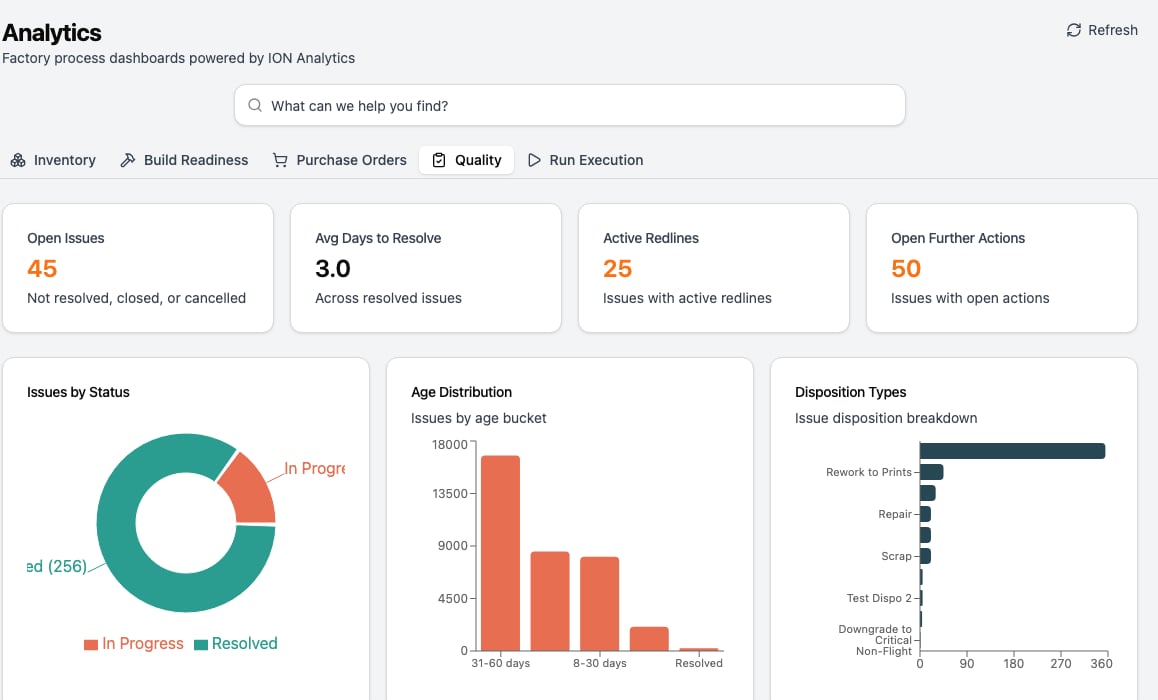
Task: Click the '8-30 days' axis label
Action: pyautogui.click(x=600, y=663)
